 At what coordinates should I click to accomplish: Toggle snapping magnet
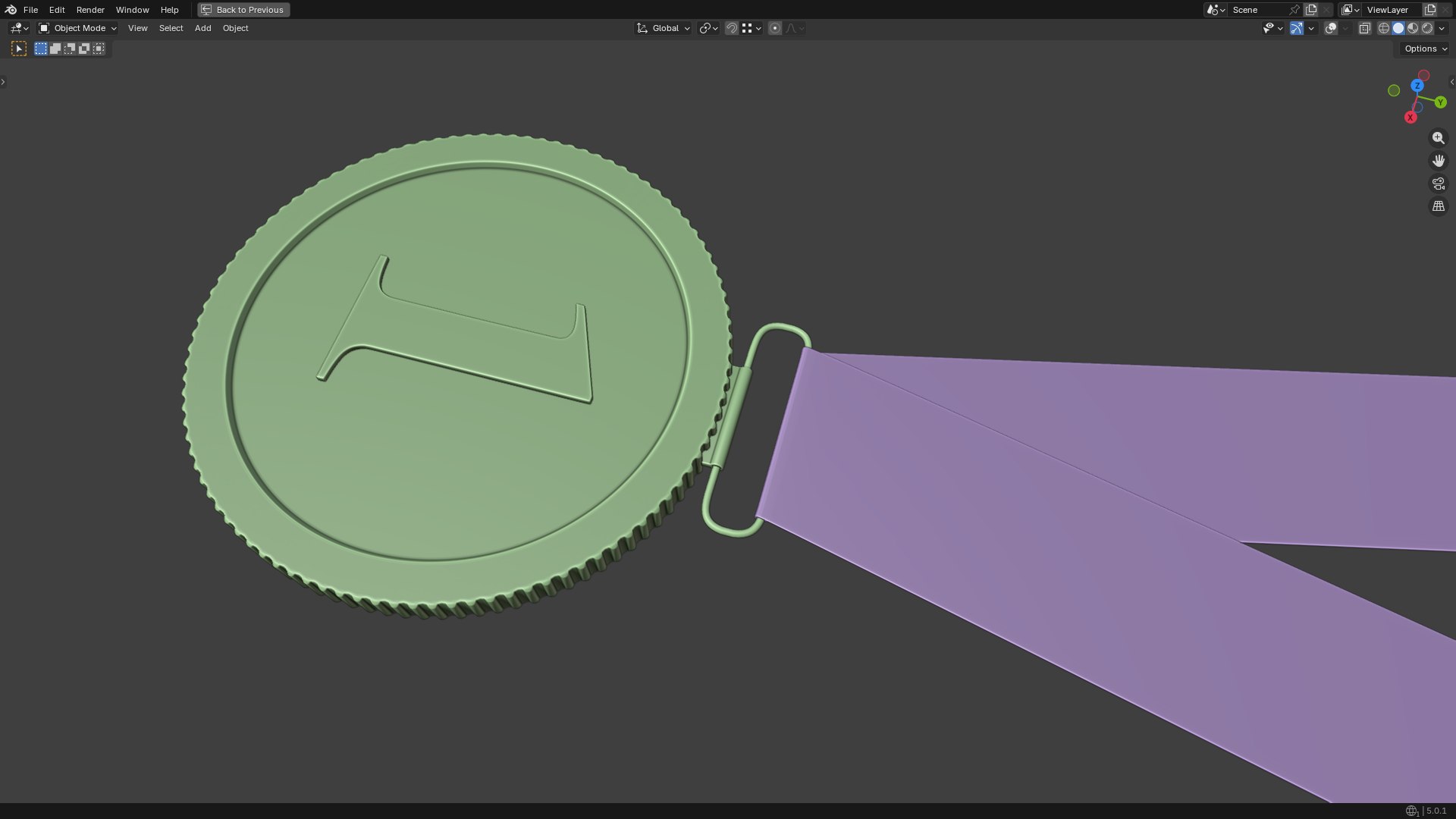[732, 28]
